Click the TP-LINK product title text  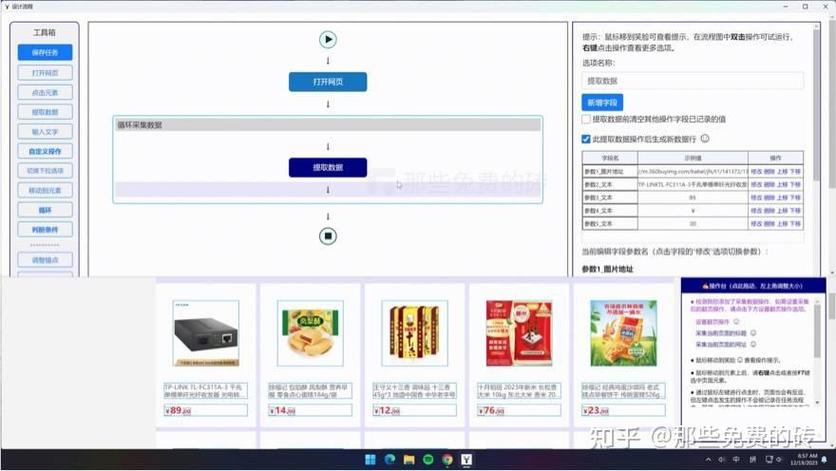[x=206, y=390]
